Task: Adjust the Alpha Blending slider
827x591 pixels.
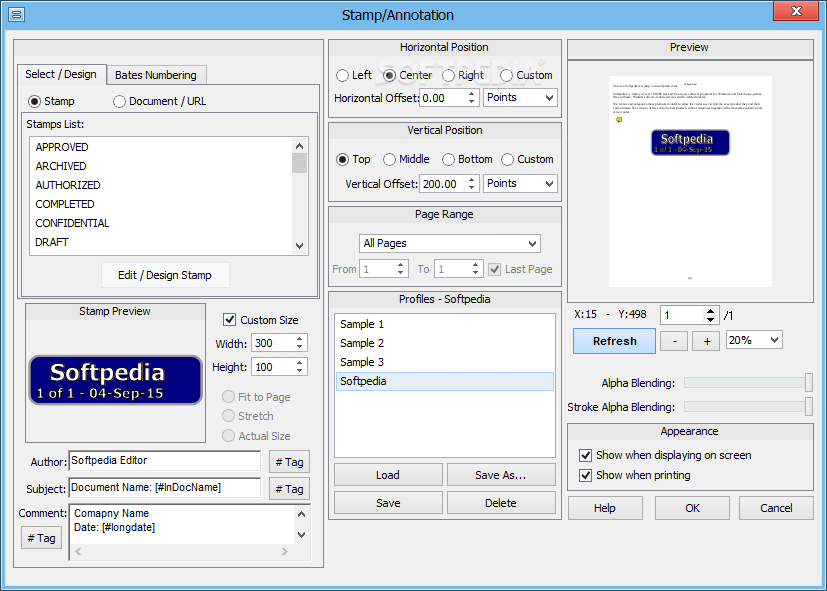Action: [x=809, y=383]
